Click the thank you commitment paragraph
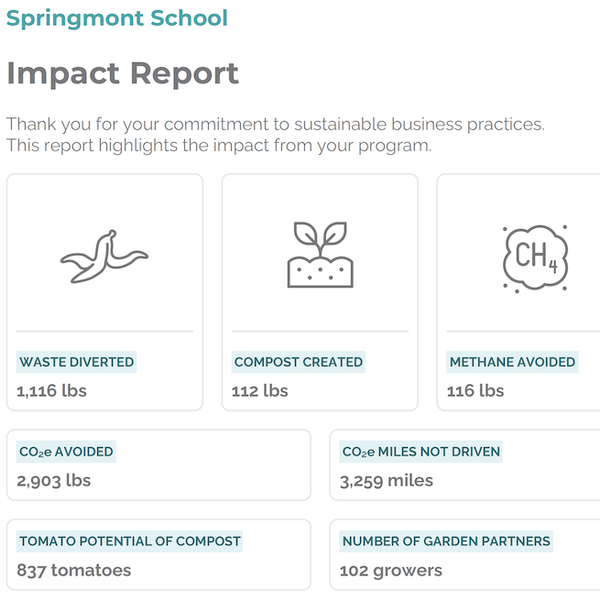The height and width of the screenshot is (600, 600). tap(276, 135)
